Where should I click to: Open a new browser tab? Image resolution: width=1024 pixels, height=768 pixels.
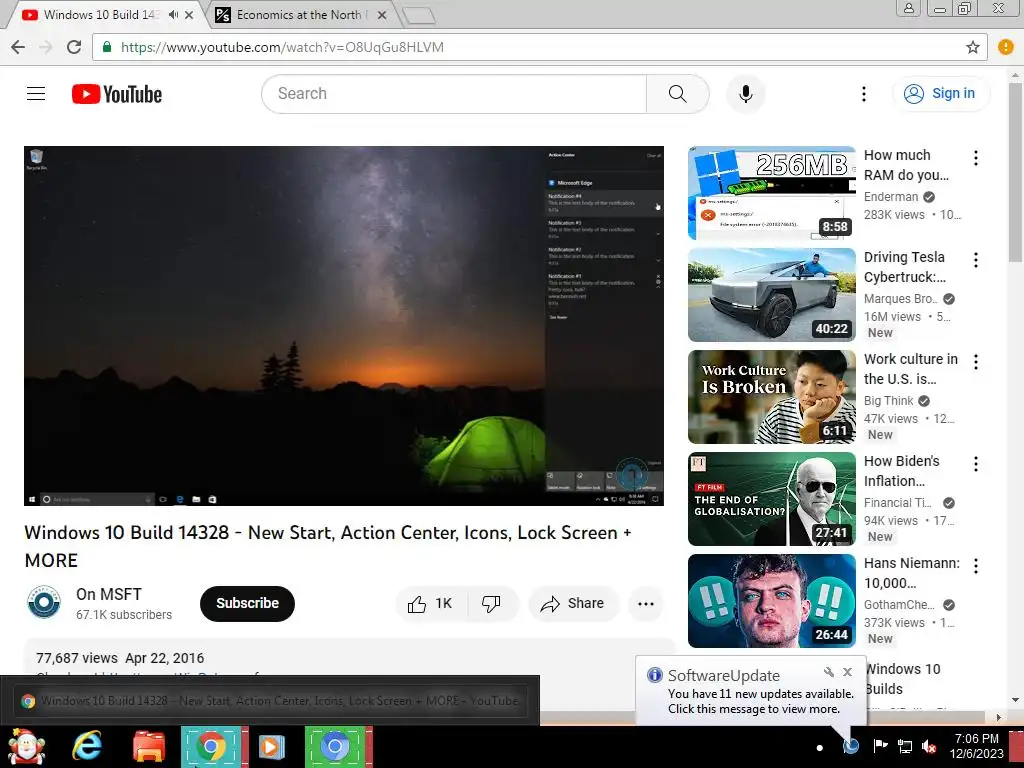419,15
